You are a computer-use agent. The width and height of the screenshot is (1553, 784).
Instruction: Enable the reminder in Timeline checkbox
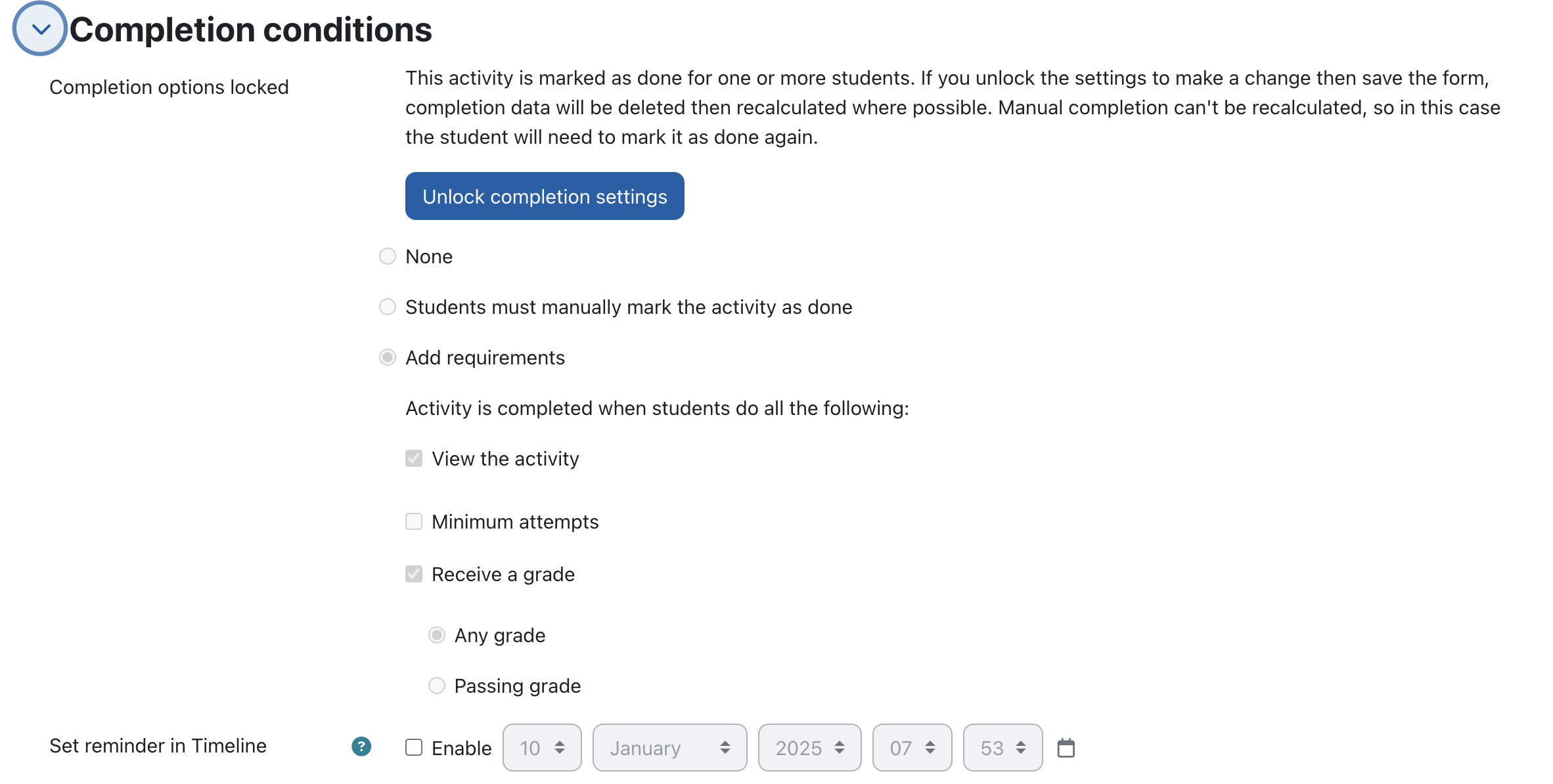click(414, 747)
